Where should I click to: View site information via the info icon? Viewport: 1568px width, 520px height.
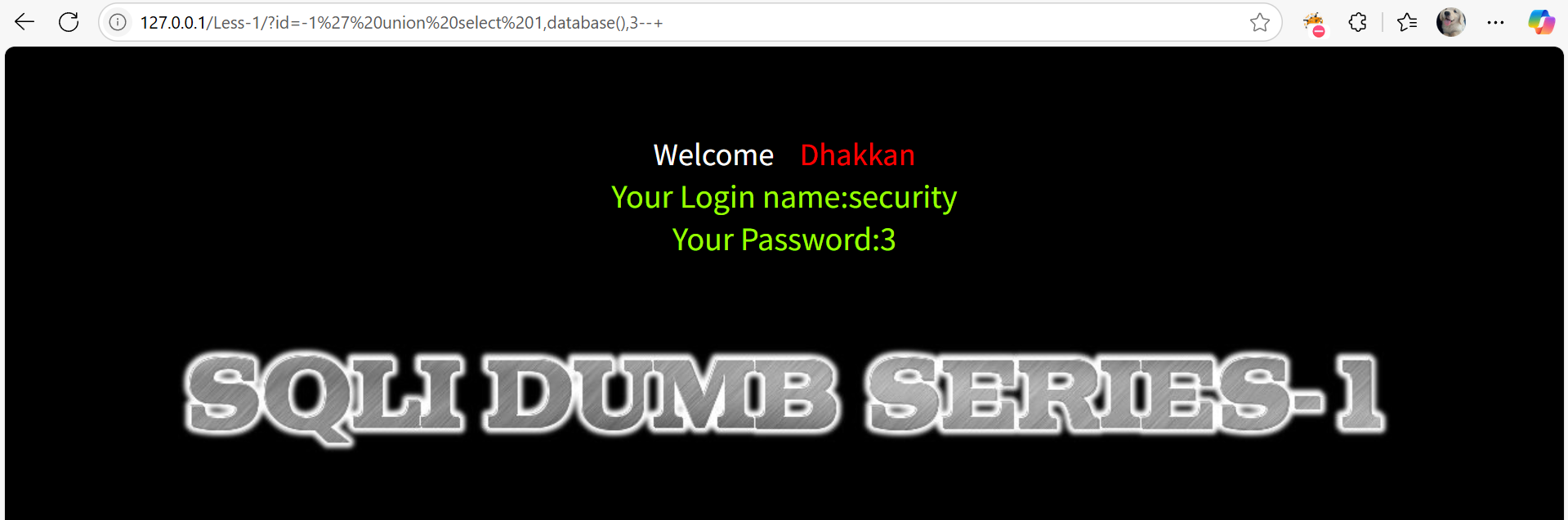(118, 22)
